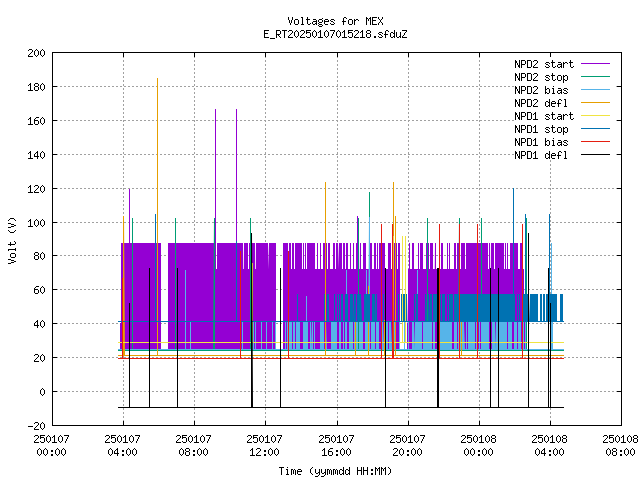Click the x-axis label 250107 08:00
Screen dimensions: 640x480
tap(193, 446)
